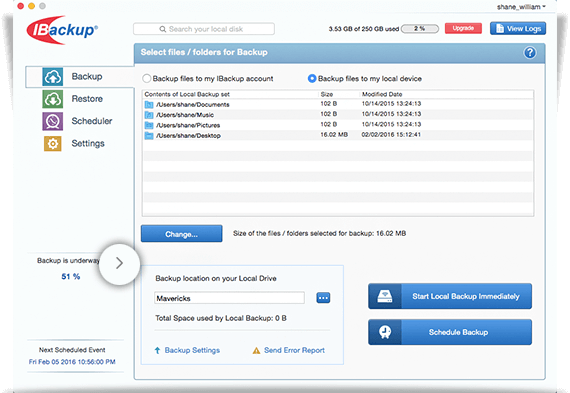Click the search magnifier icon

163,29
